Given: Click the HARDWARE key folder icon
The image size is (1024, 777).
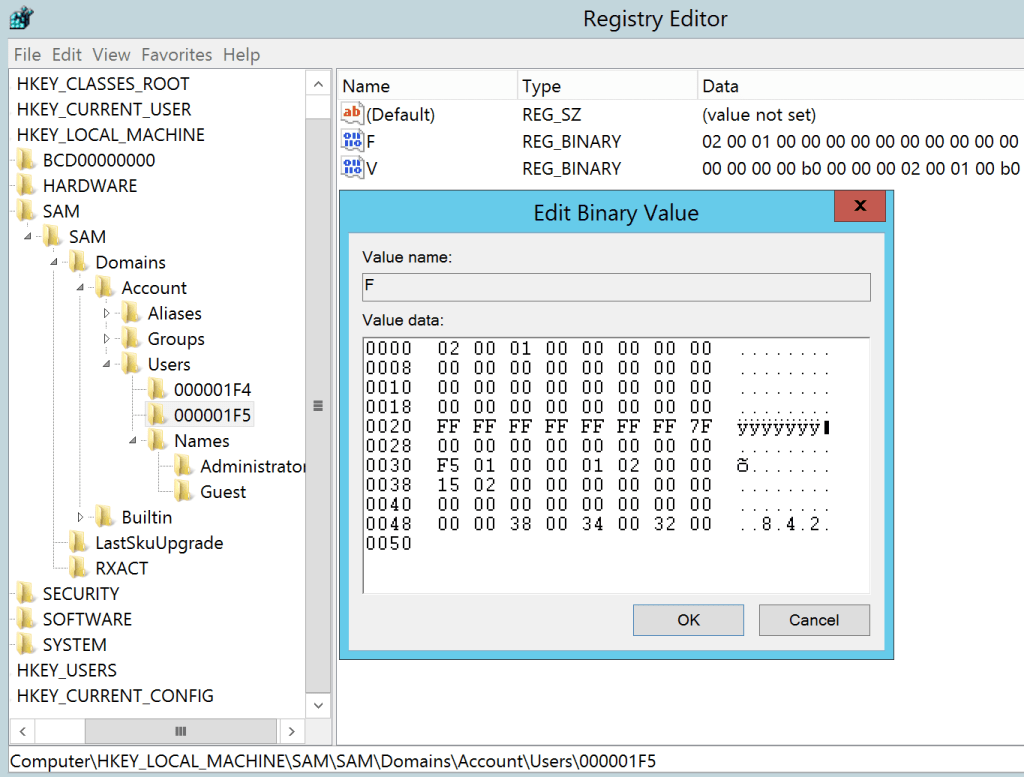Looking at the screenshot, I should click(x=27, y=186).
